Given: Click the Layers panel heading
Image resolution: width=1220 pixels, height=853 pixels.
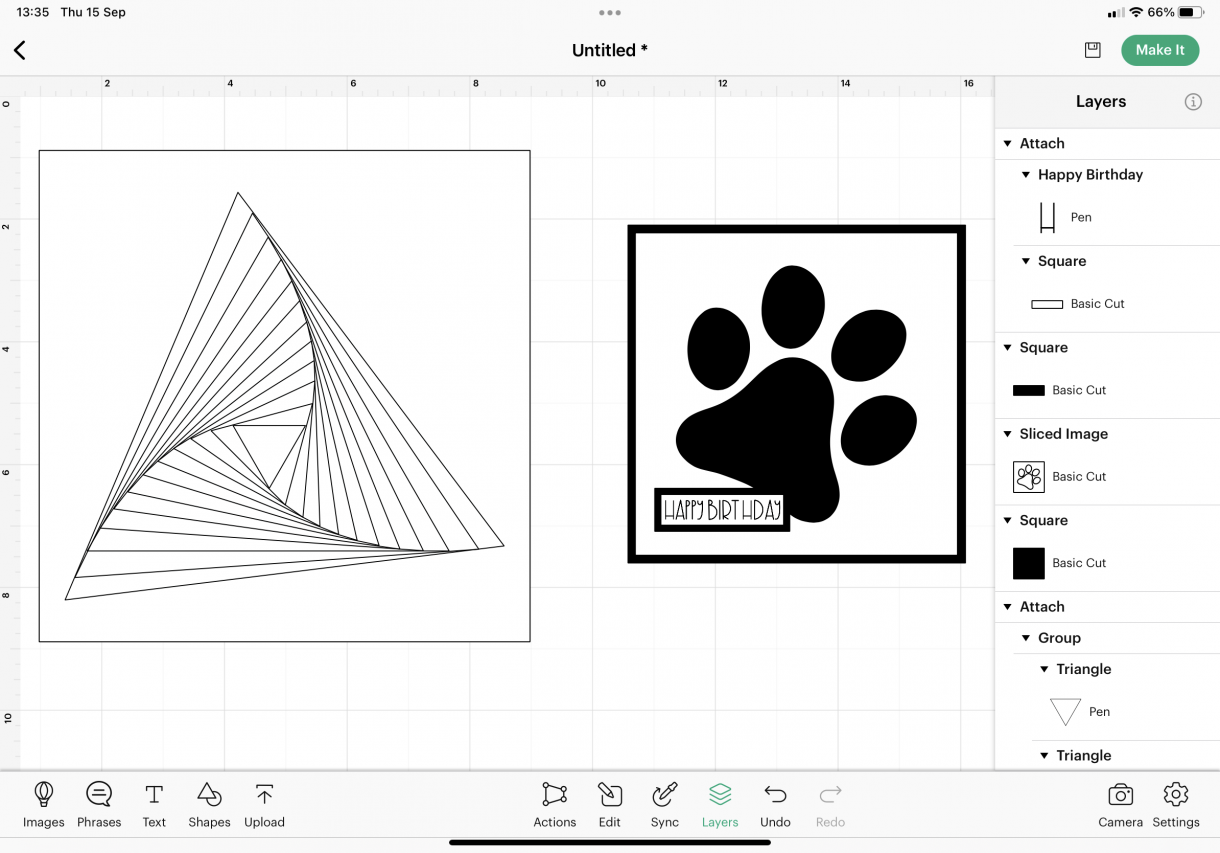Looking at the screenshot, I should click(1101, 102).
